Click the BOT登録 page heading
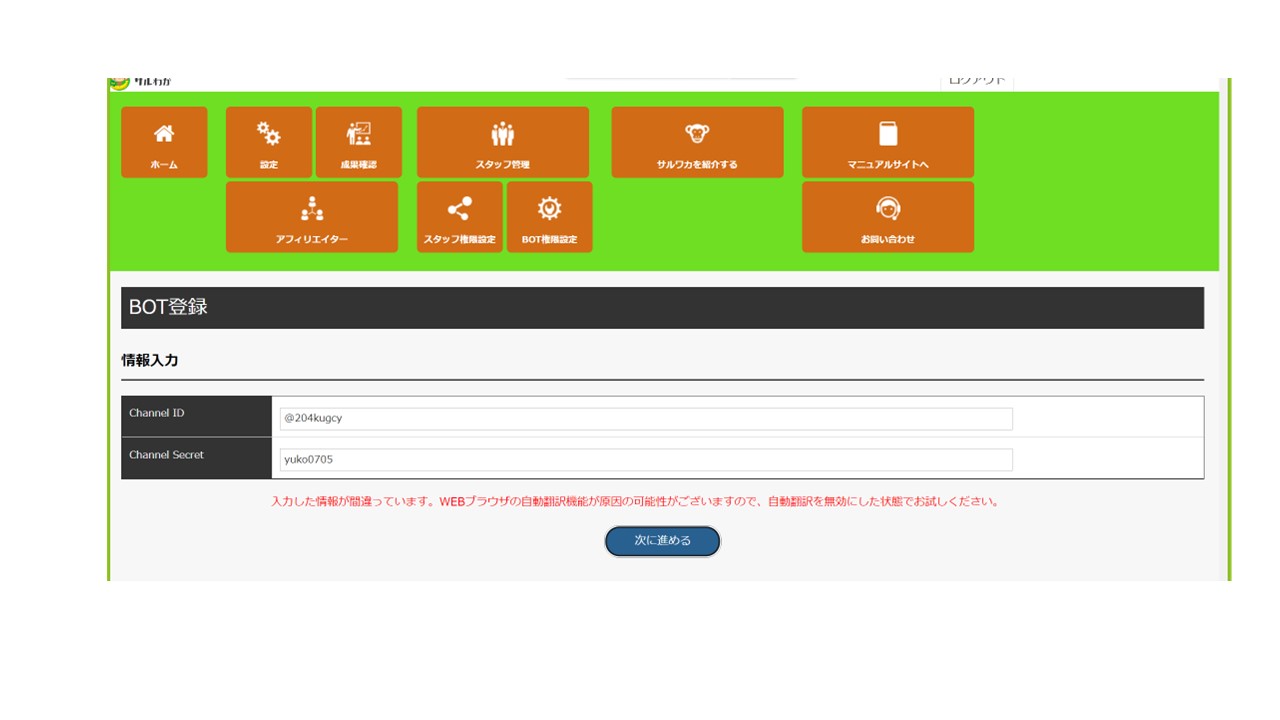Viewport: 1280px width, 720px height. click(168, 308)
